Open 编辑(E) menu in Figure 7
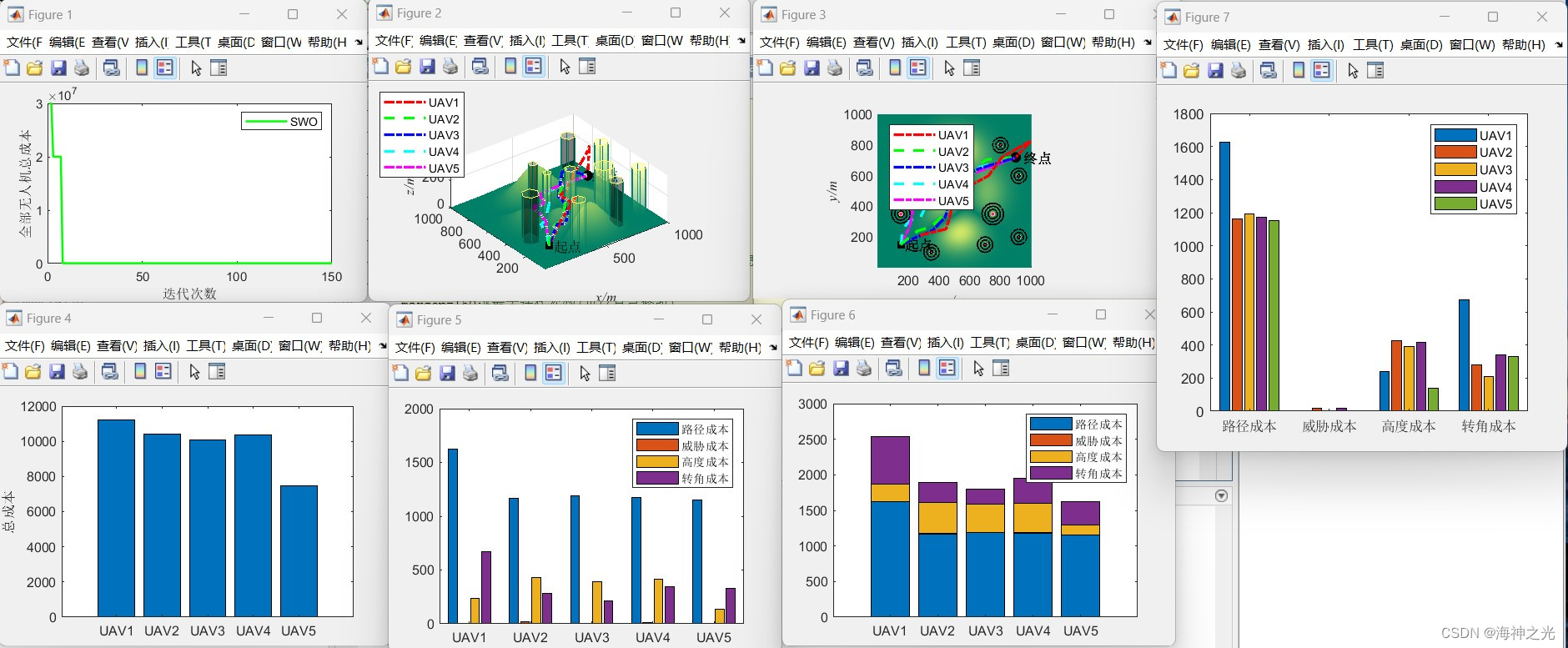 click(1230, 44)
